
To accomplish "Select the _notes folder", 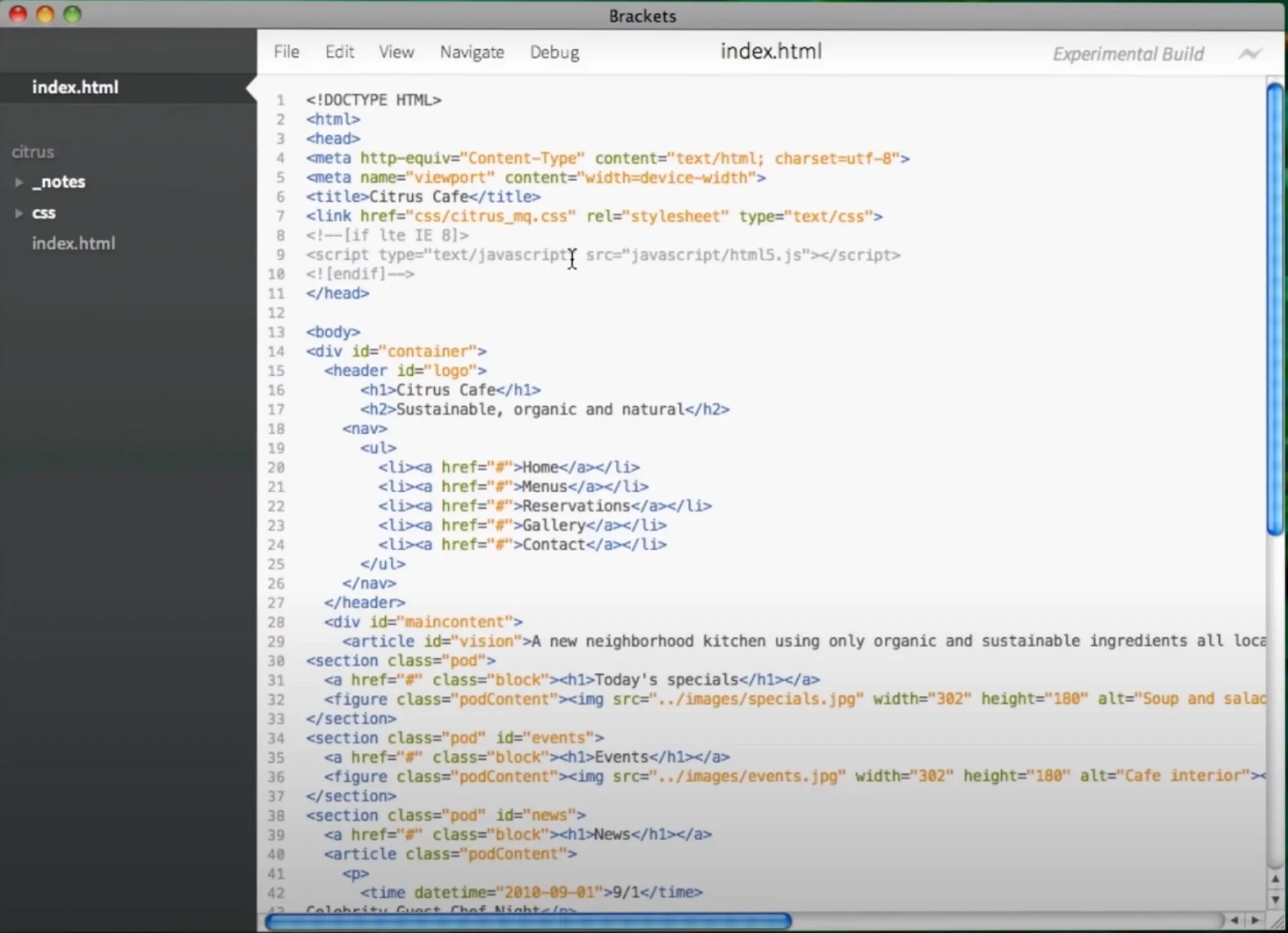I will point(59,182).
